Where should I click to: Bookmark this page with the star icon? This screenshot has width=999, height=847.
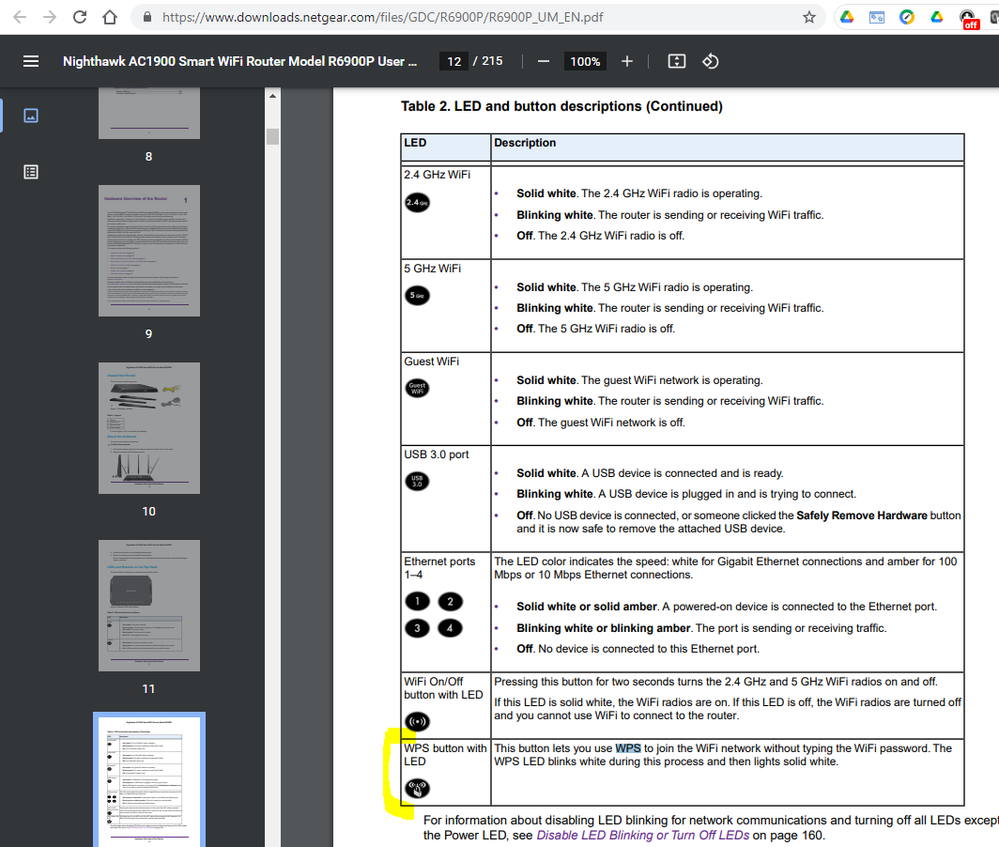[x=809, y=17]
